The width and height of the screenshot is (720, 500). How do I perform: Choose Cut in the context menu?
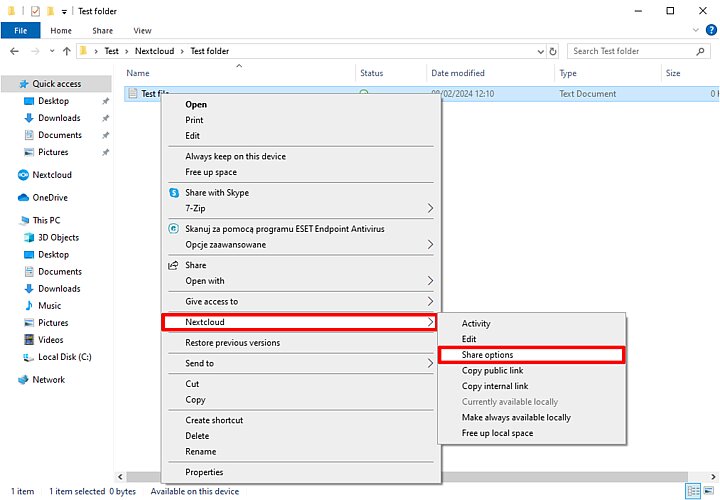(x=301, y=384)
